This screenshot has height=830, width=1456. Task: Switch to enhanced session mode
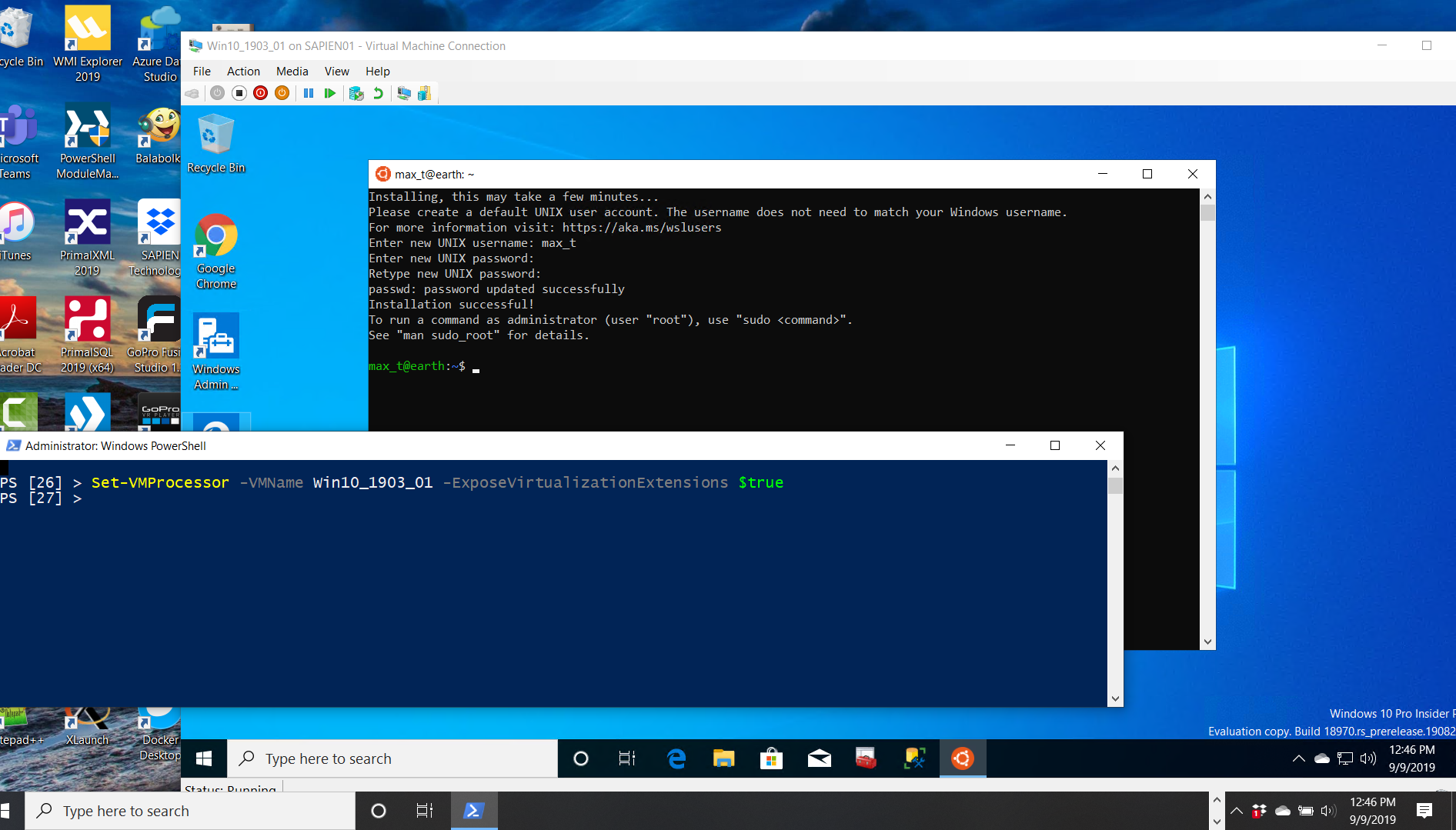(406, 93)
